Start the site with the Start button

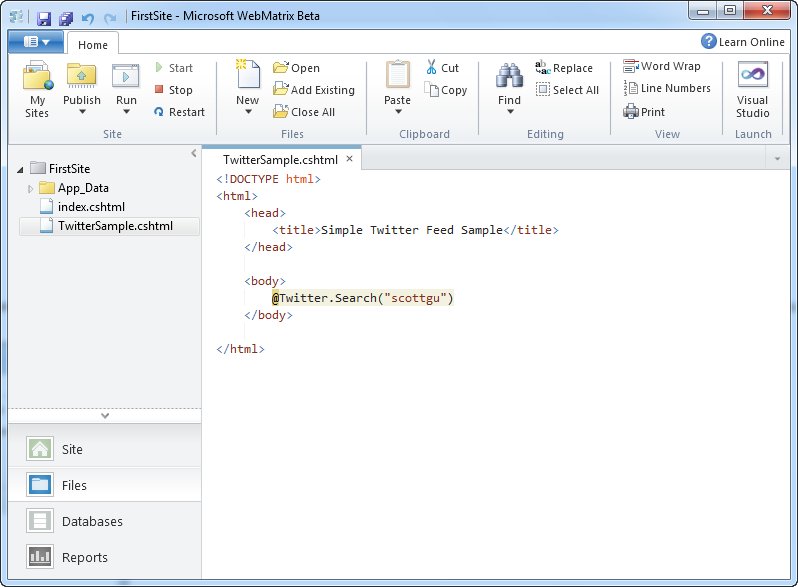[174, 68]
